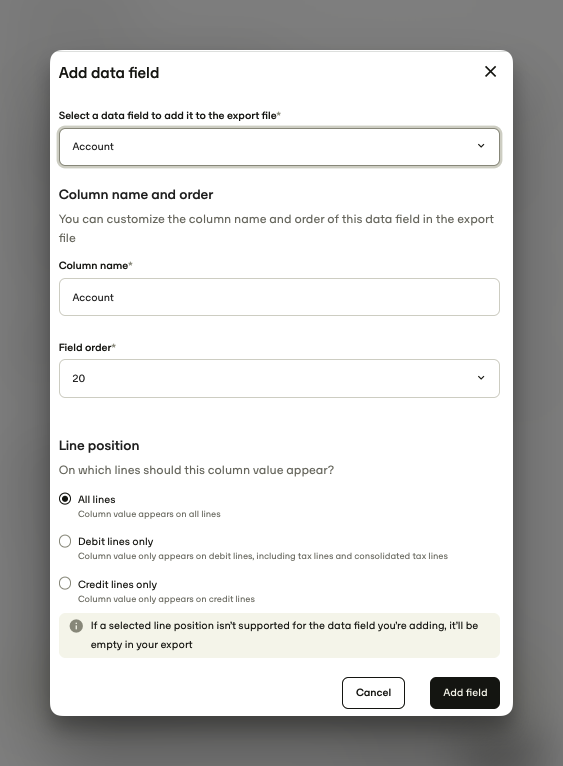Choose the Credit lines only radio button

tap(65, 583)
